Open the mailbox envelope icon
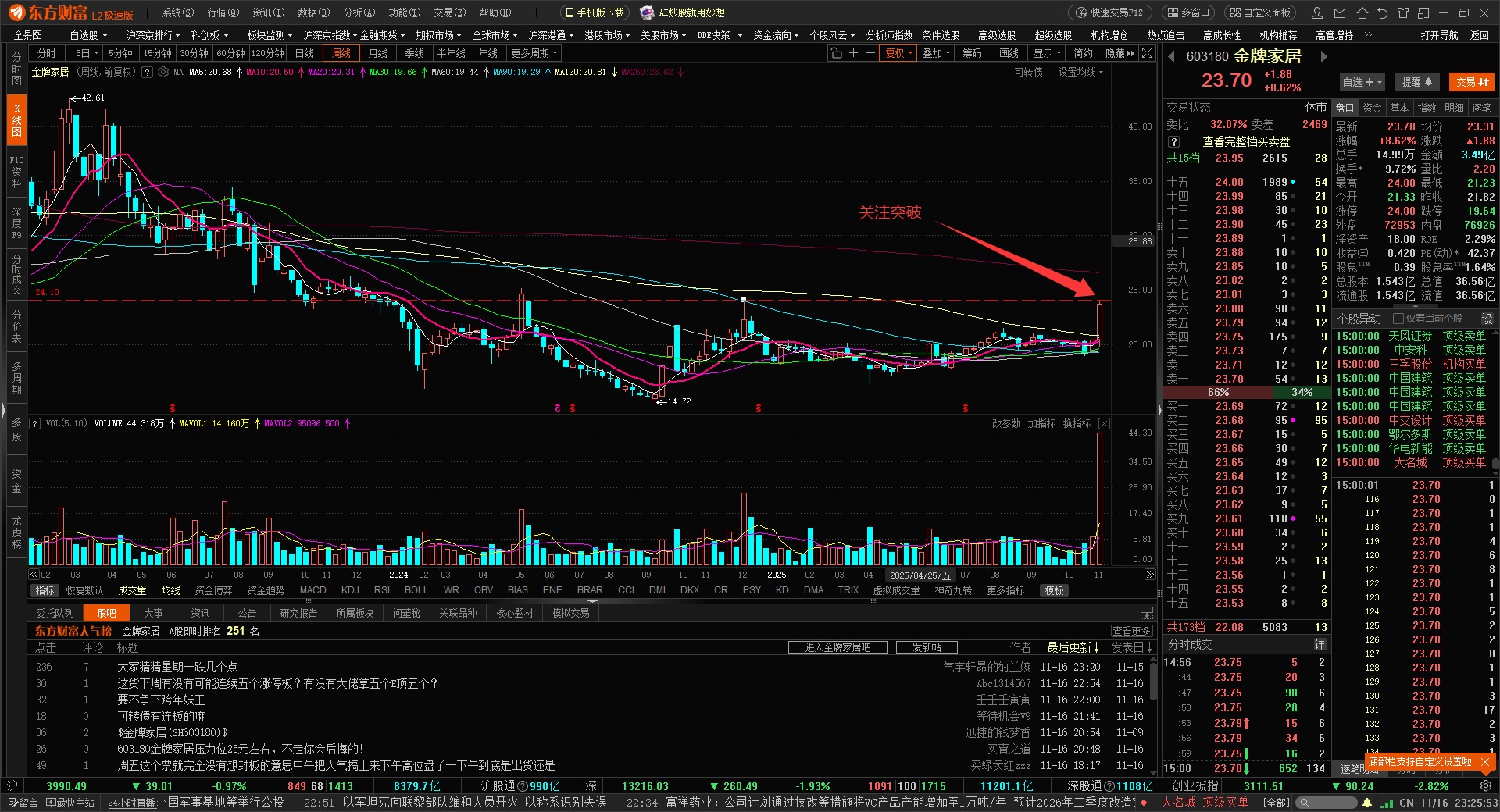The image size is (1500, 812). tap(1340, 12)
